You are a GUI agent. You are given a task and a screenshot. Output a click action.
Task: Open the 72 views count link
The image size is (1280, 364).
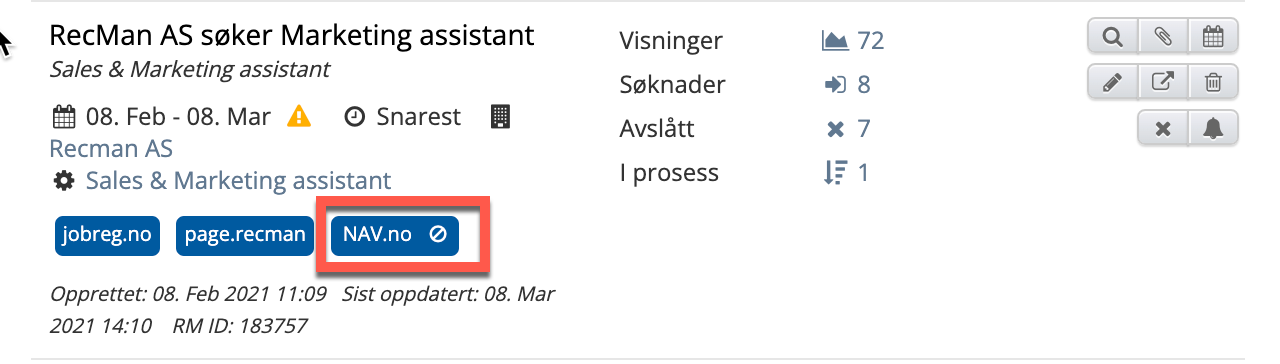coord(853,41)
